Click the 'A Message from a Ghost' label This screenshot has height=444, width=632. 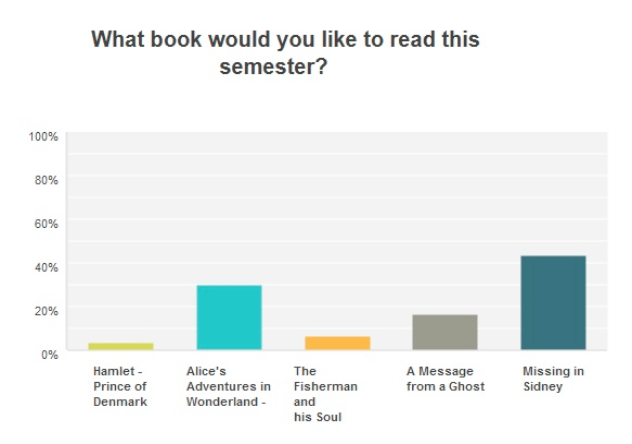[445, 379]
